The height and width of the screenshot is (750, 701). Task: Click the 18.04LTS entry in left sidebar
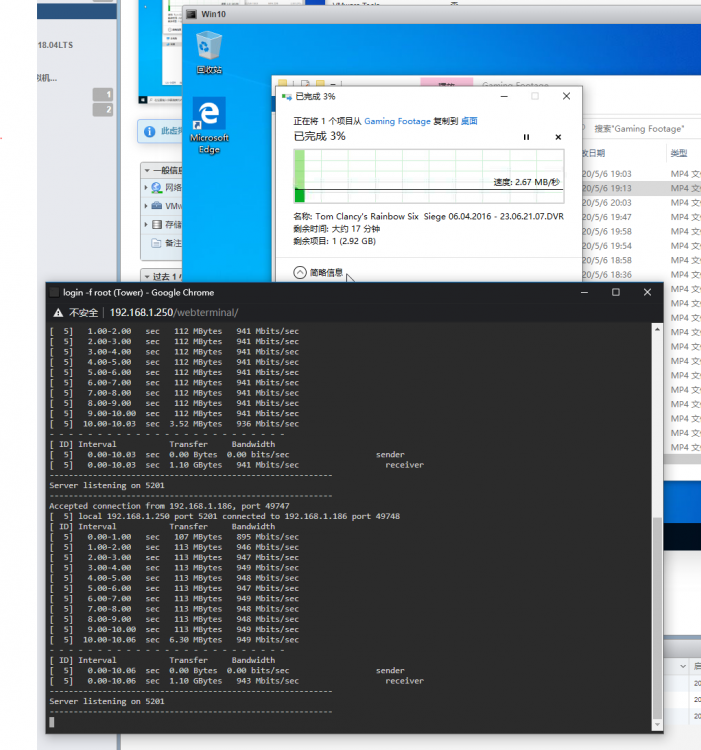55,45
